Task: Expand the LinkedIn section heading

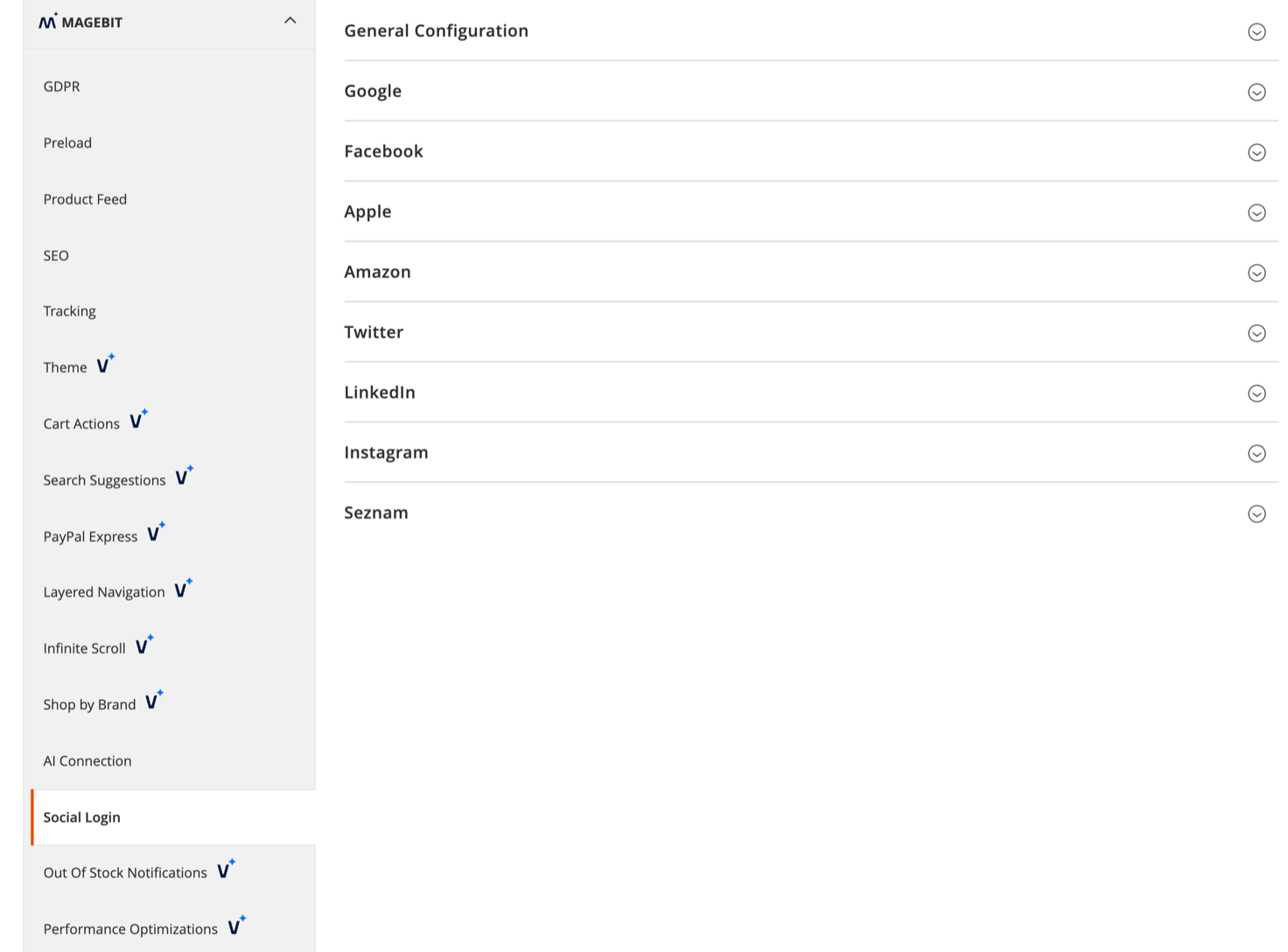Action: click(380, 393)
